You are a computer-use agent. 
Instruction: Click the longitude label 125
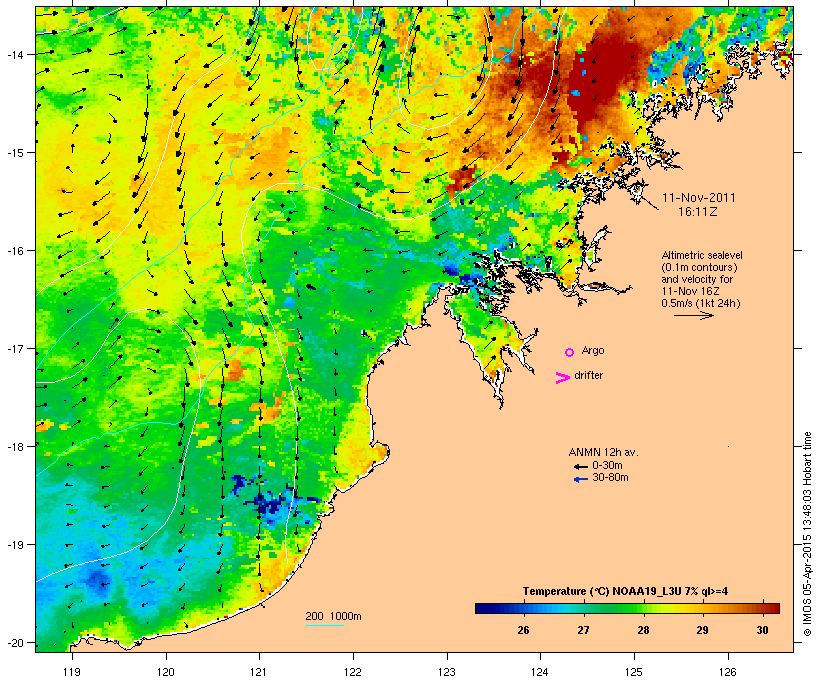(x=634, y=672)
